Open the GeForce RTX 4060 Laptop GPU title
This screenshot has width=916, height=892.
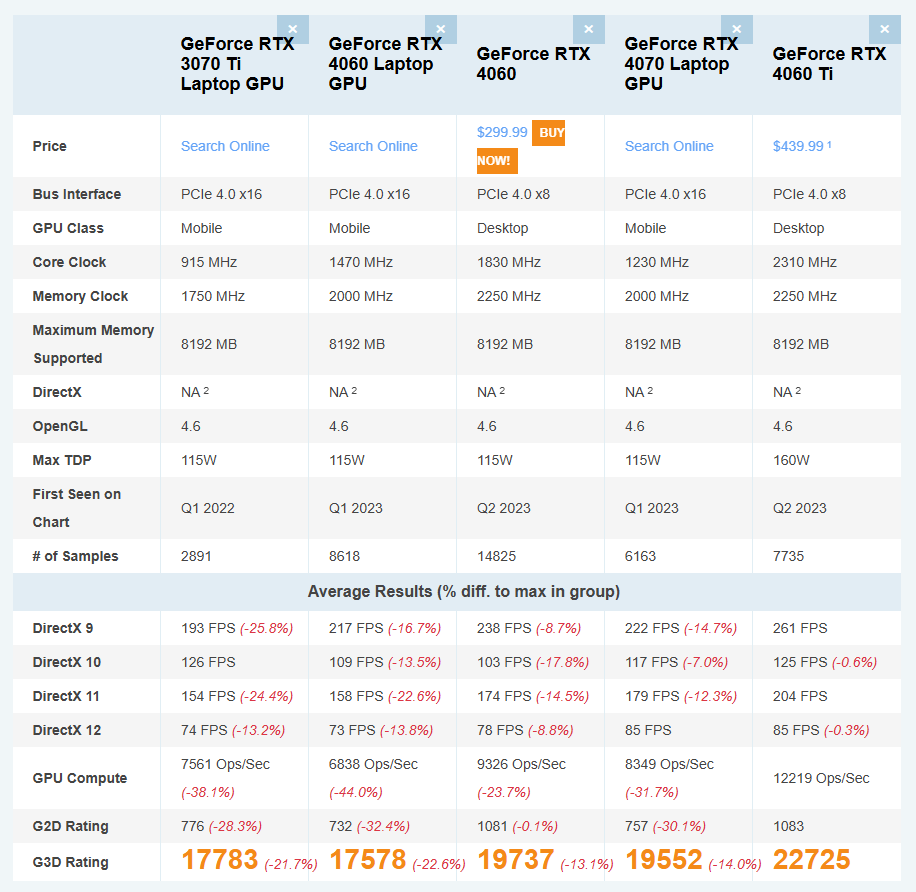[385, 64]
